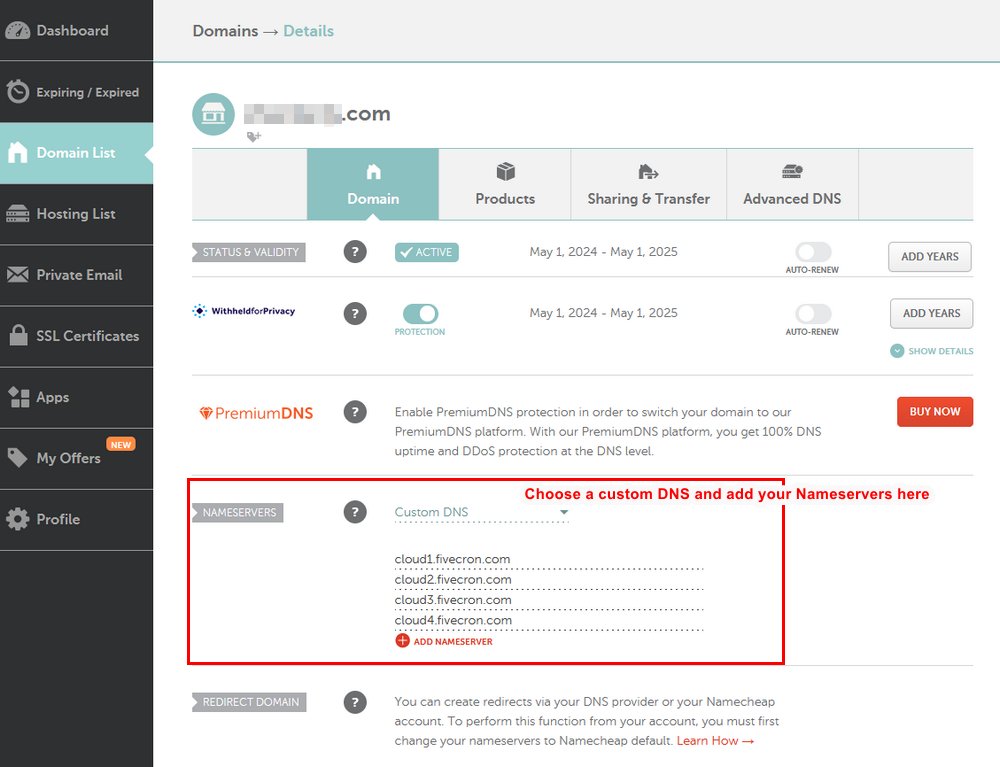Edit the cloud2.fivecron.com nameserver field
This screenshot has height=767, width=1000.
click(x=548, y=580)
